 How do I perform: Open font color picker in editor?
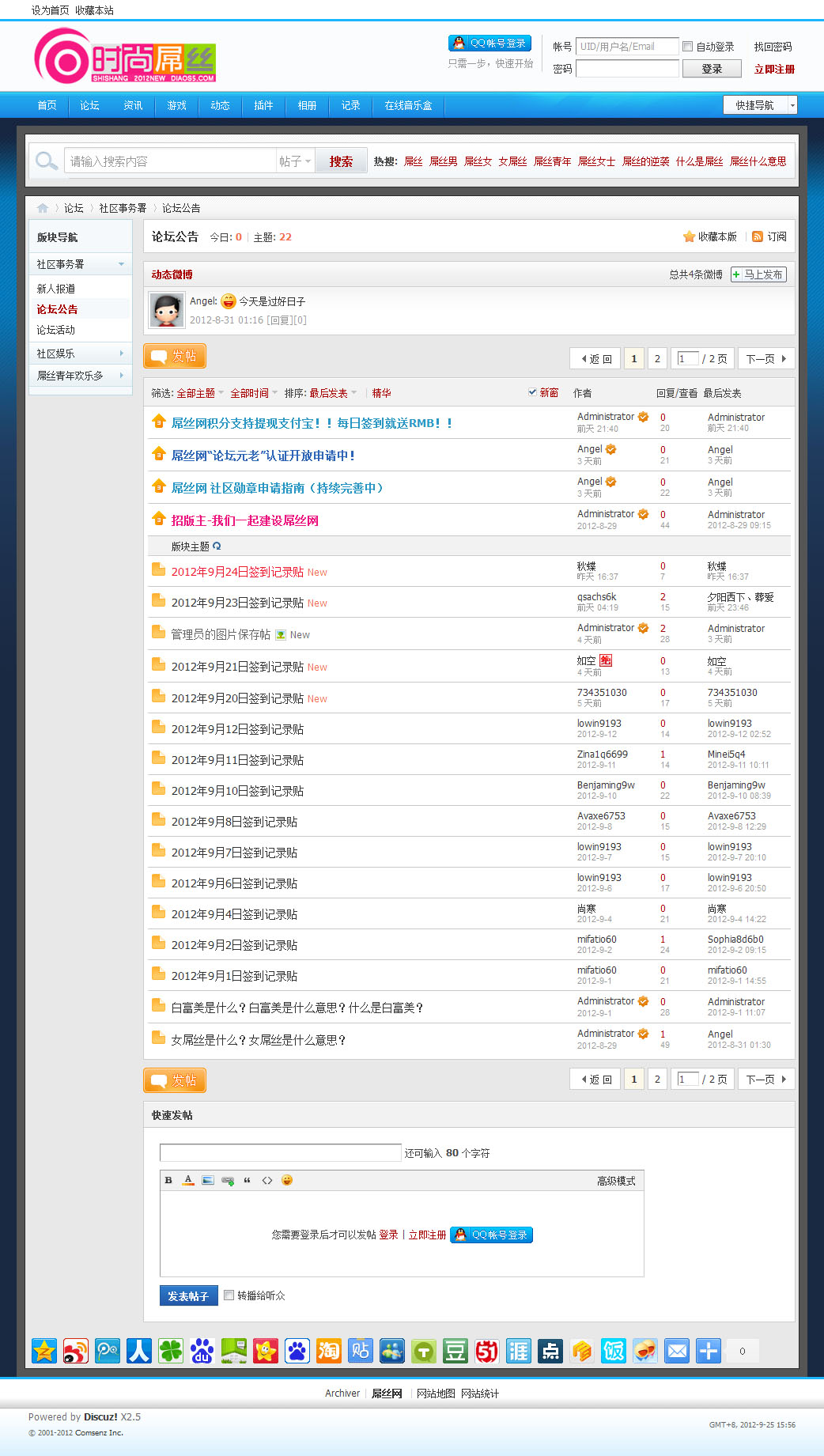pyautogui.click(x=188, y=1180)
